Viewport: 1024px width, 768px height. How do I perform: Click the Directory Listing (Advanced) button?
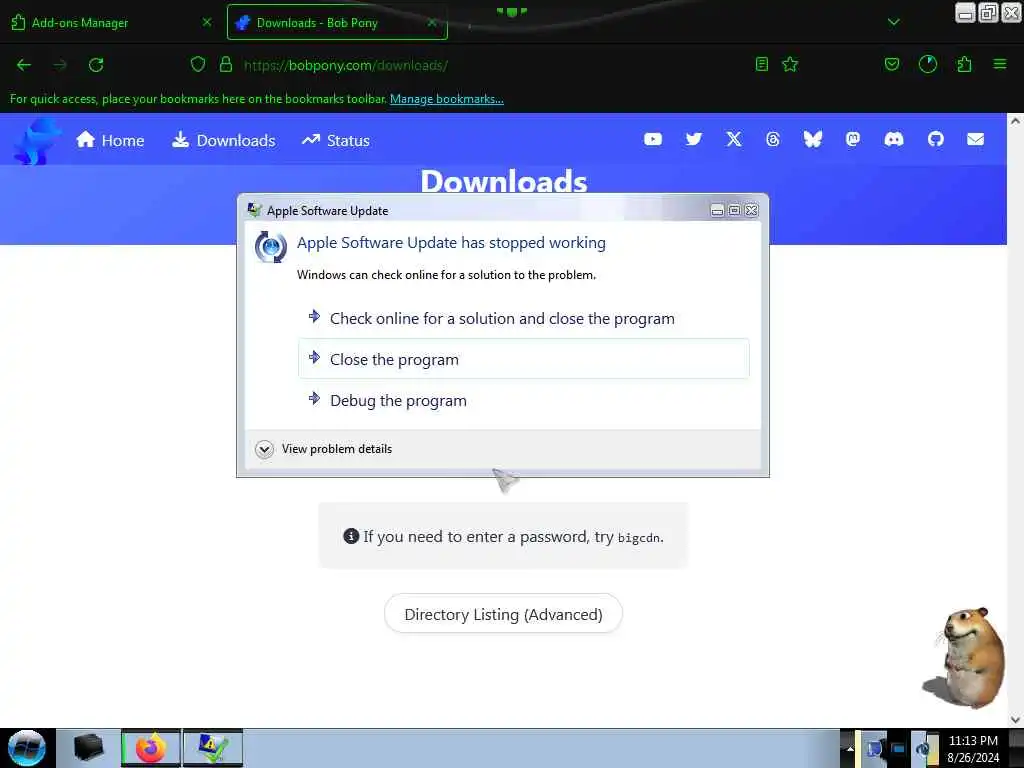pos(503,615)
